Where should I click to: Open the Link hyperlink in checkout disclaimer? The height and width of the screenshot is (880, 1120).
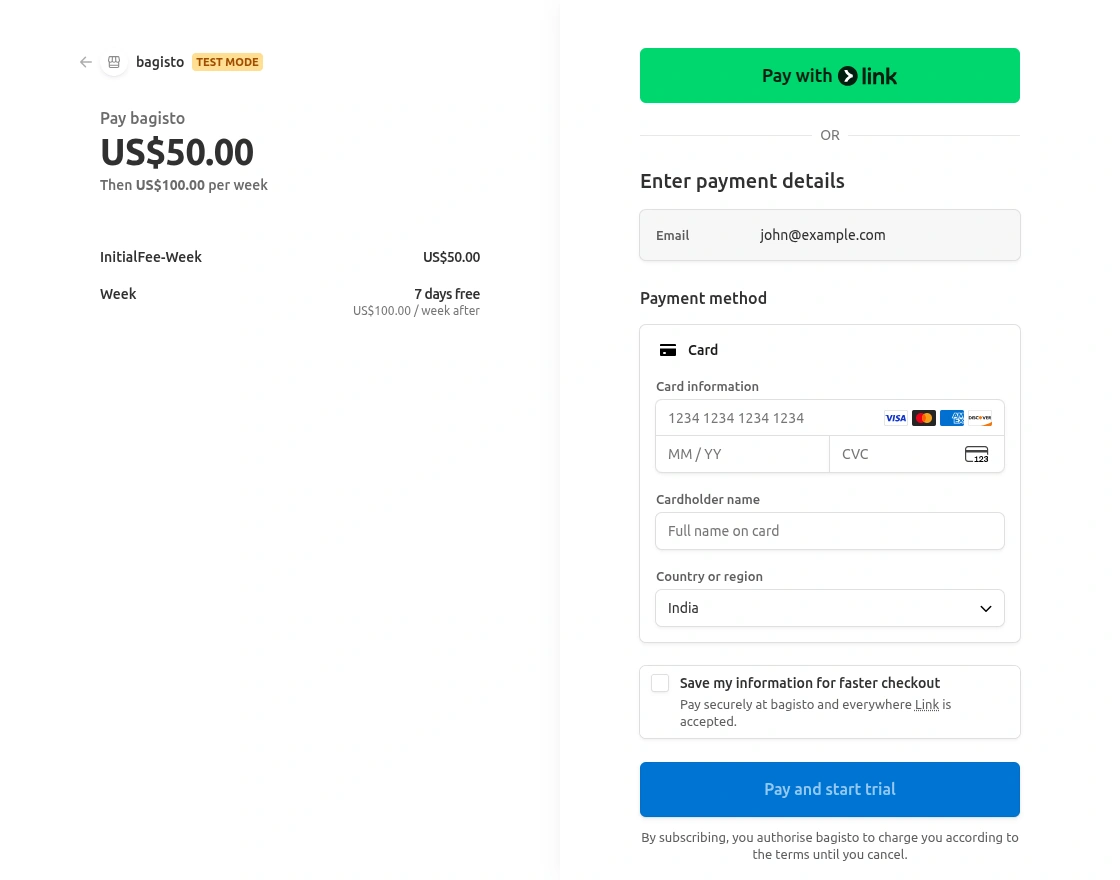(926, 704)
